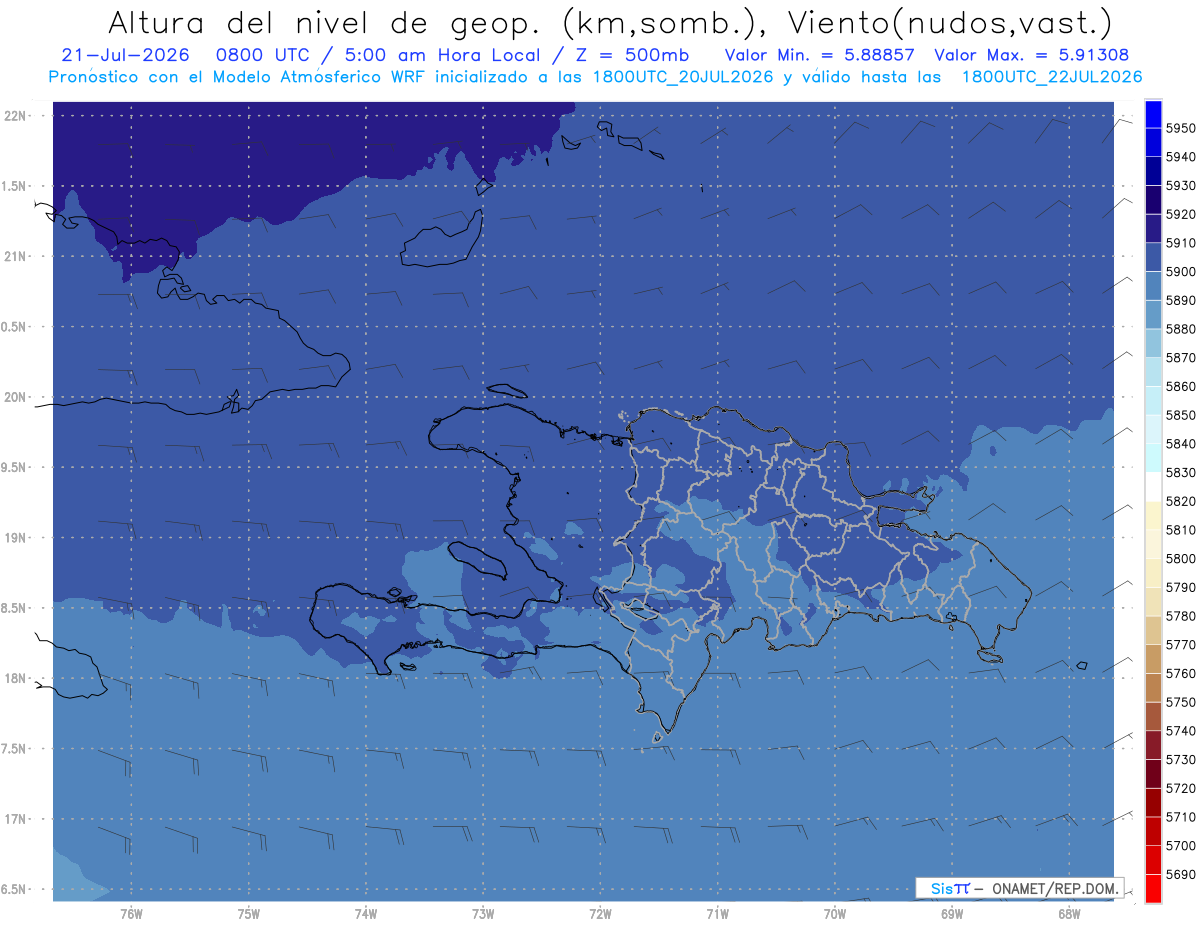Click the '5820' legend value
The height and width of the screenshot is (927, 1200).
(1179, 501)
